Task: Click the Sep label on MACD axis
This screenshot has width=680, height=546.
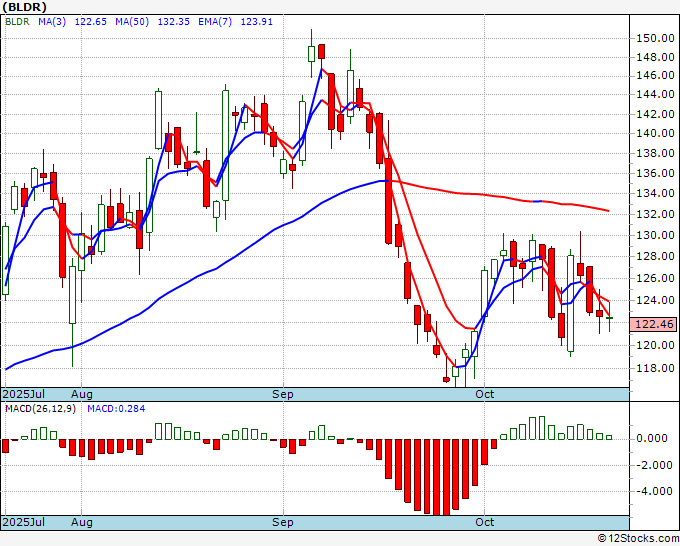Action: (283, 522)
